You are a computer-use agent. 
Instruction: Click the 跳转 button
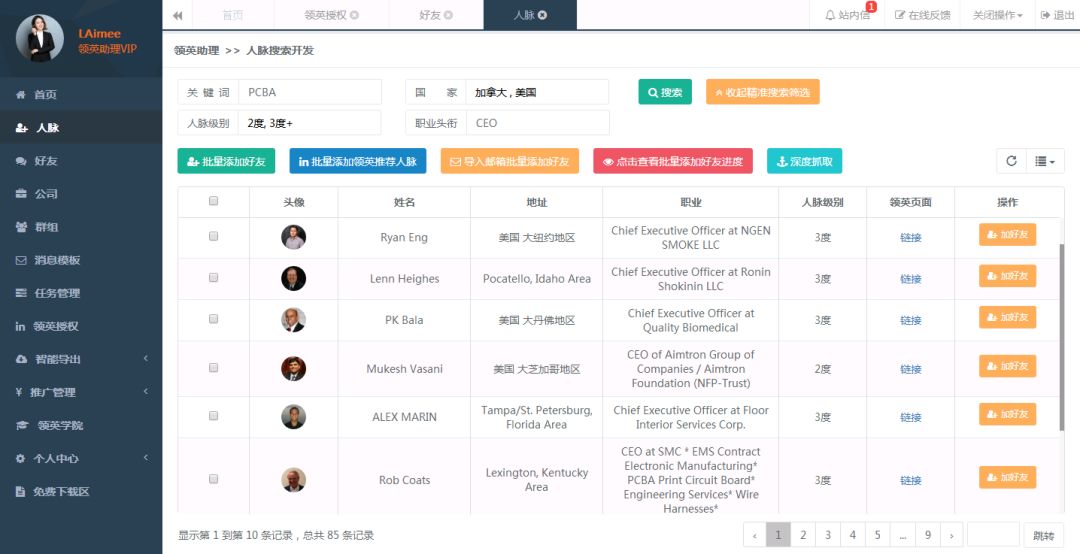tap(1043, 535)
